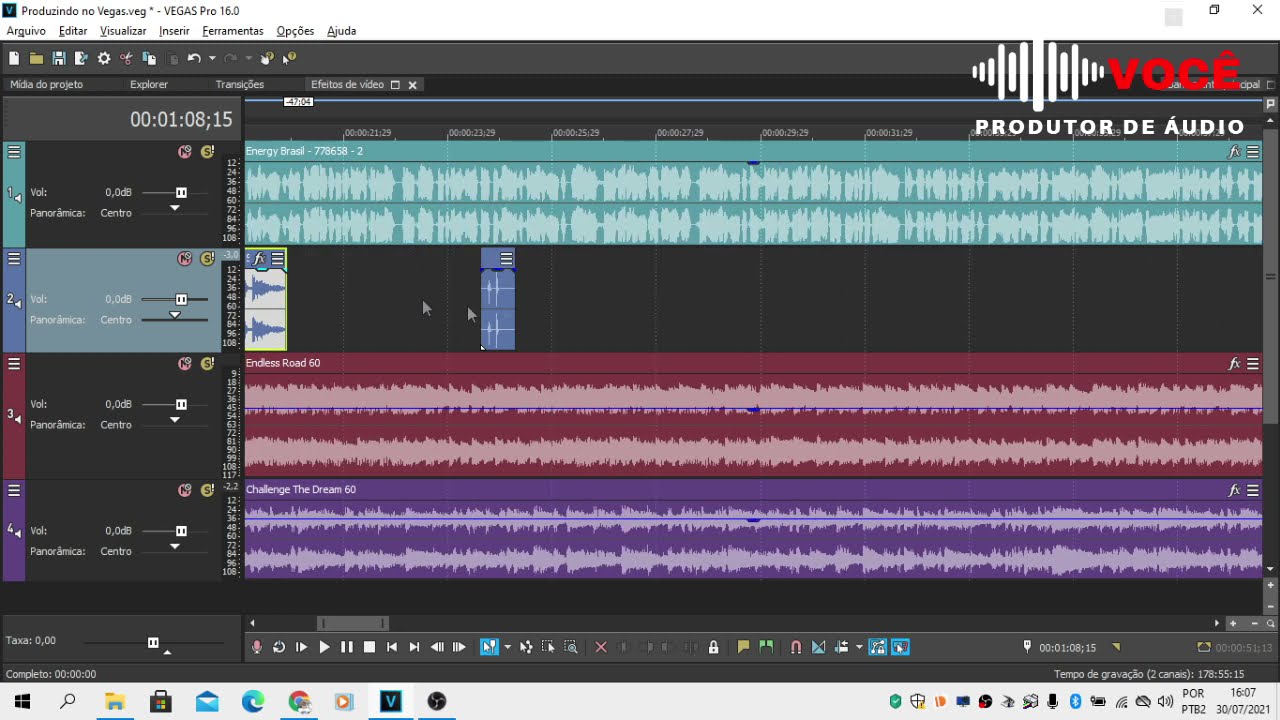Insert a region with the green icon
1280x720 pixels.
pos(766,647)
